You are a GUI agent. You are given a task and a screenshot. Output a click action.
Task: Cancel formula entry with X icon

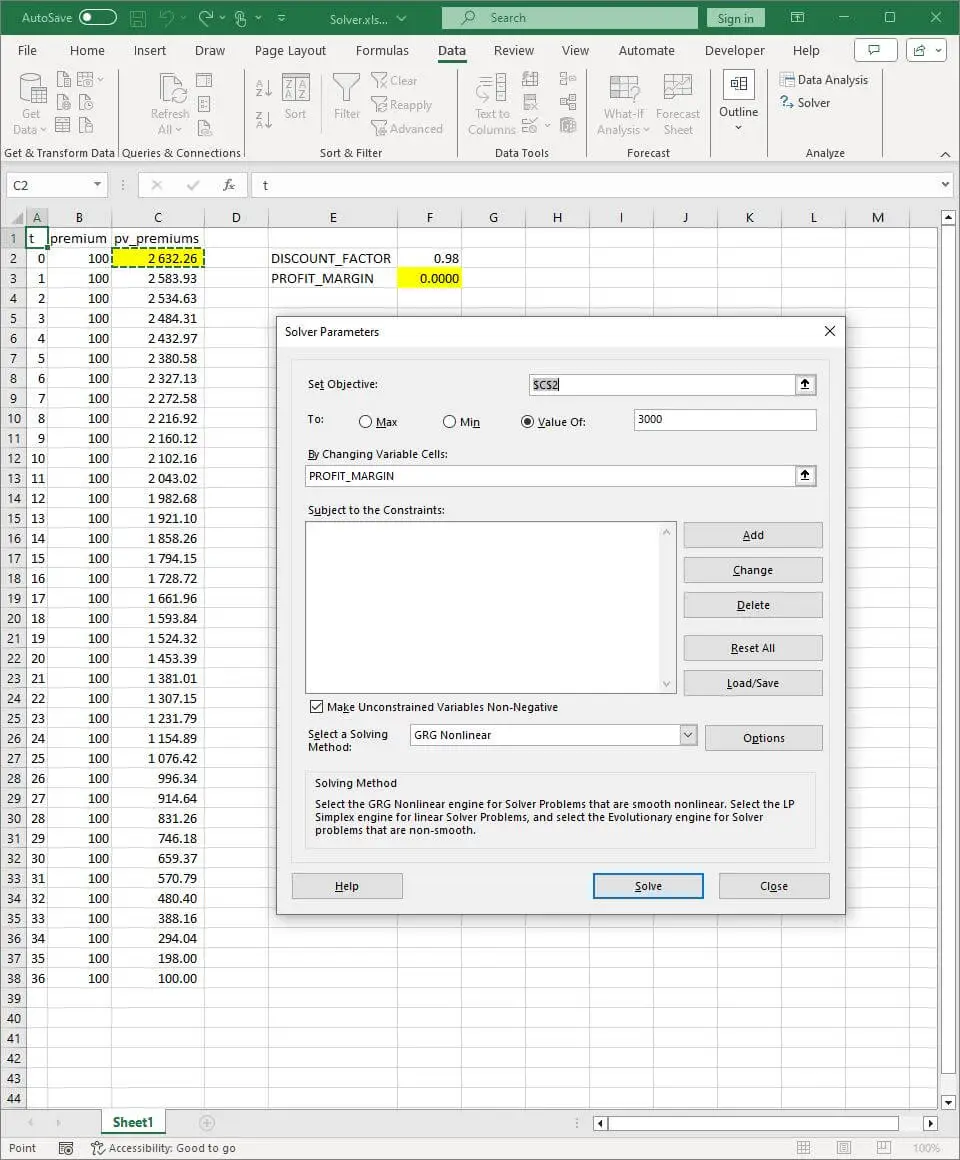(157, 185)
